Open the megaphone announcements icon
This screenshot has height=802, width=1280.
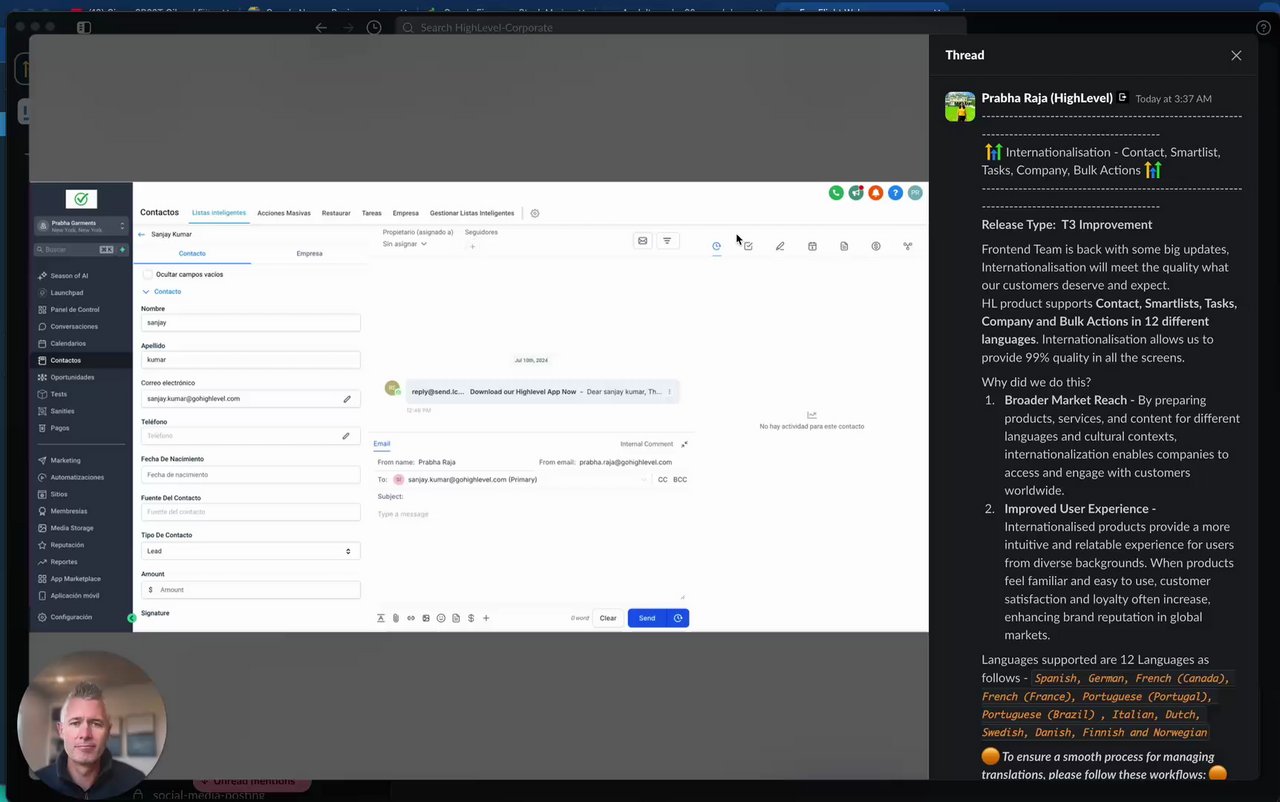(856, 193)
